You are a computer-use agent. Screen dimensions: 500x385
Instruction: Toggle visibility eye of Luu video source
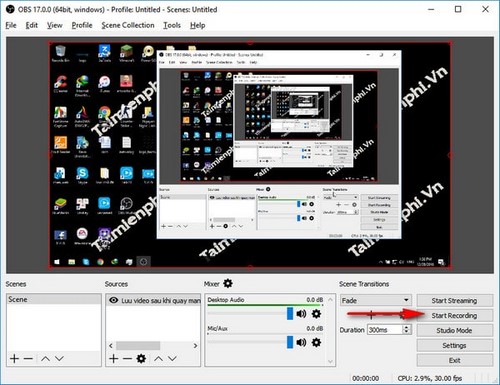[x=114, y=300]
